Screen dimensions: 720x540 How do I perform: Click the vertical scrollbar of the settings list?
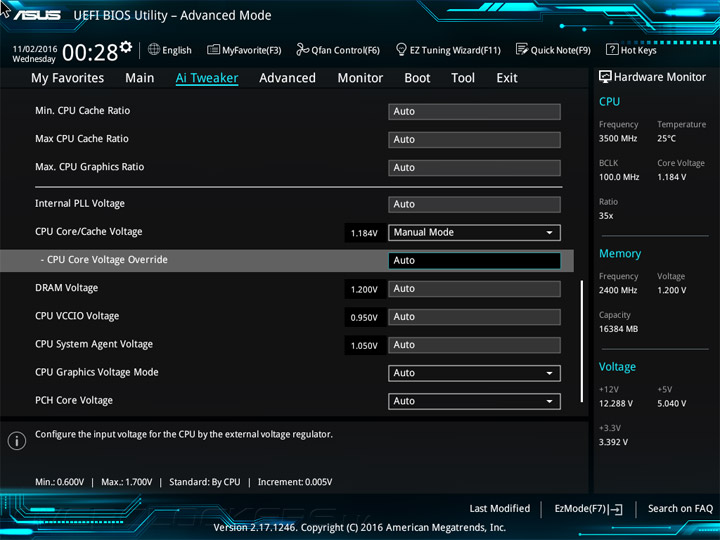pyautogui.click(x=582, y=342)
